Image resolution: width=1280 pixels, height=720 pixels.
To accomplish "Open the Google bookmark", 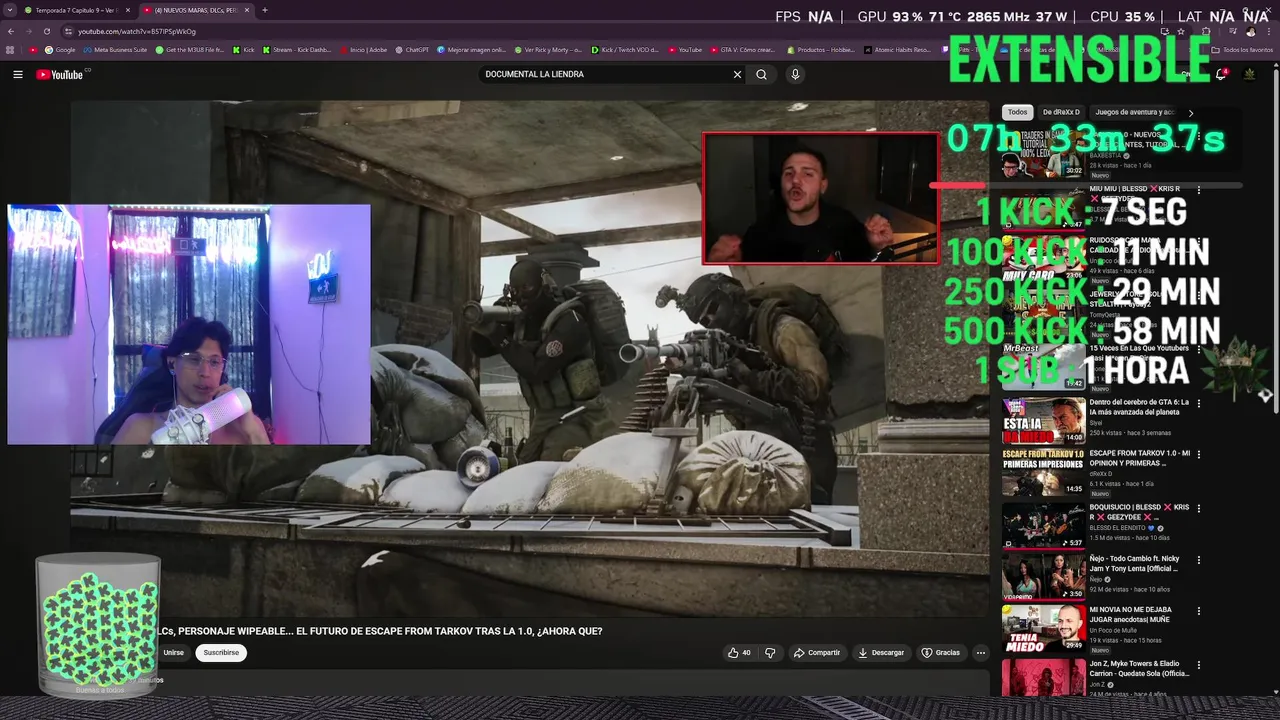I will (60, 49).
